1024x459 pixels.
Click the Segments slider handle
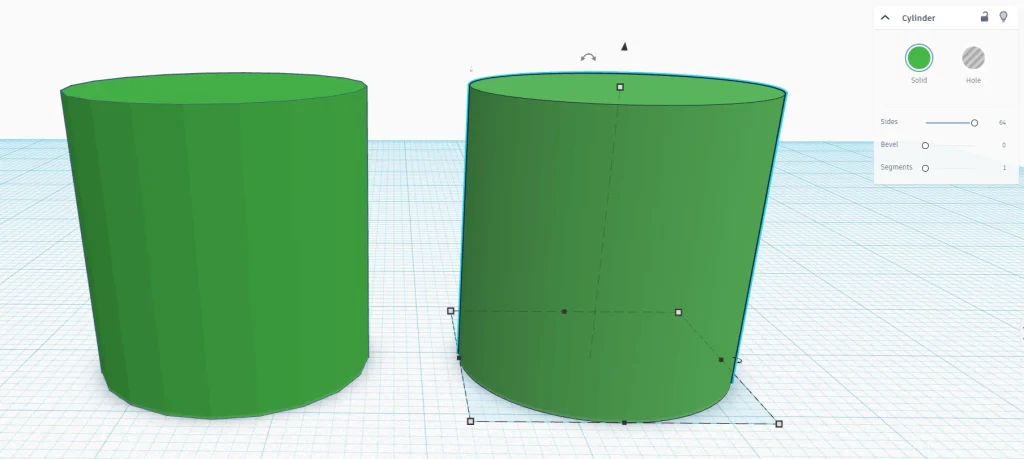pos(925,168)
